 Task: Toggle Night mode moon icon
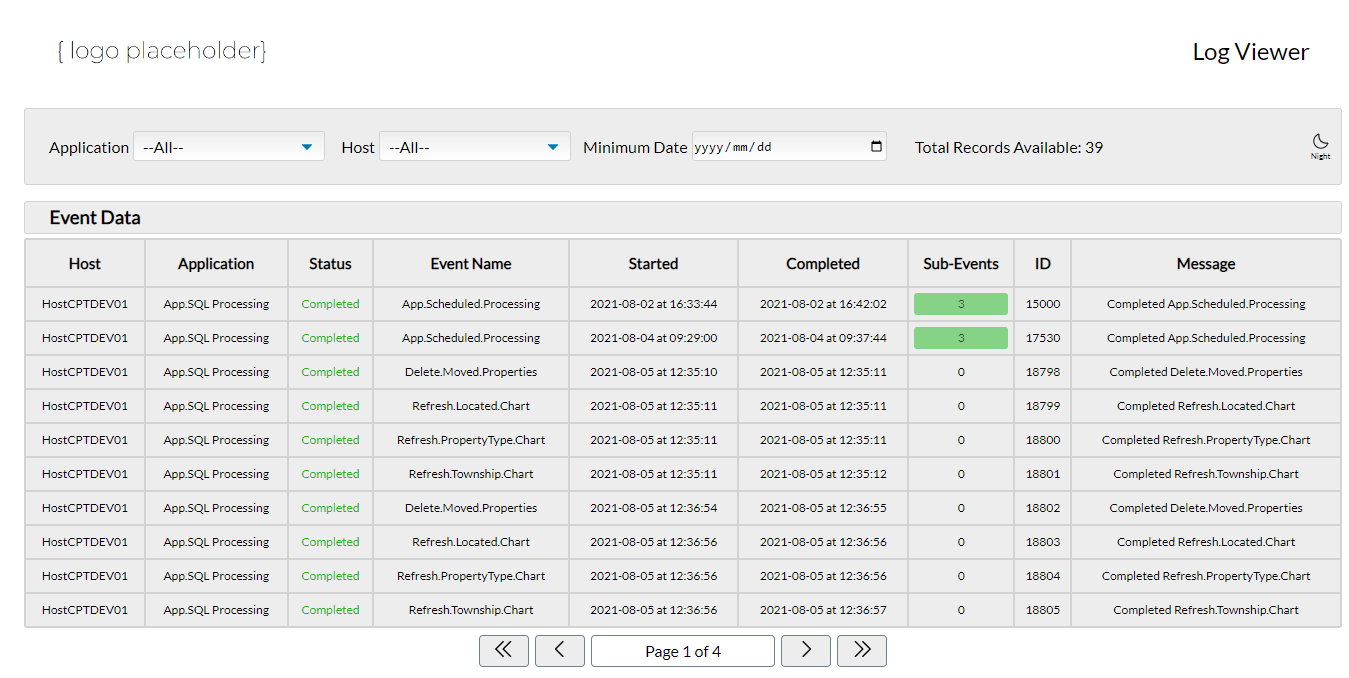point(1320,146)
